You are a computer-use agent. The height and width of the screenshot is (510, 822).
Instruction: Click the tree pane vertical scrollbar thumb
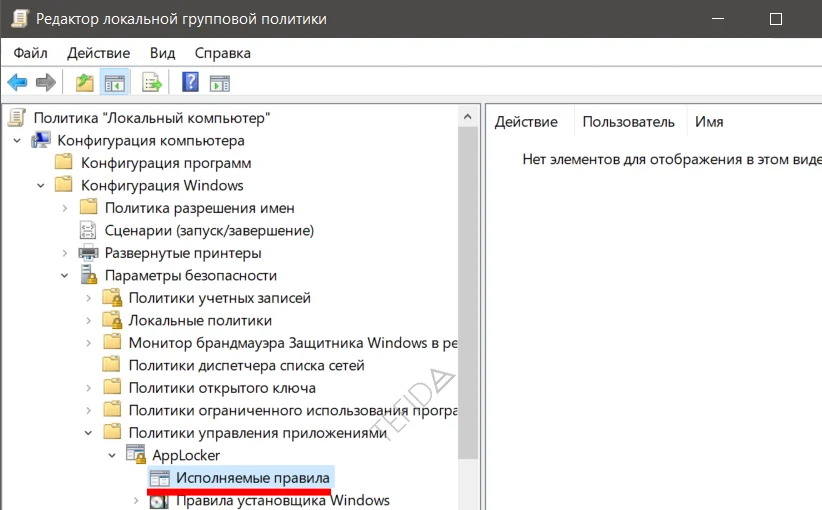pyautogui.click(x=468, y=292)
